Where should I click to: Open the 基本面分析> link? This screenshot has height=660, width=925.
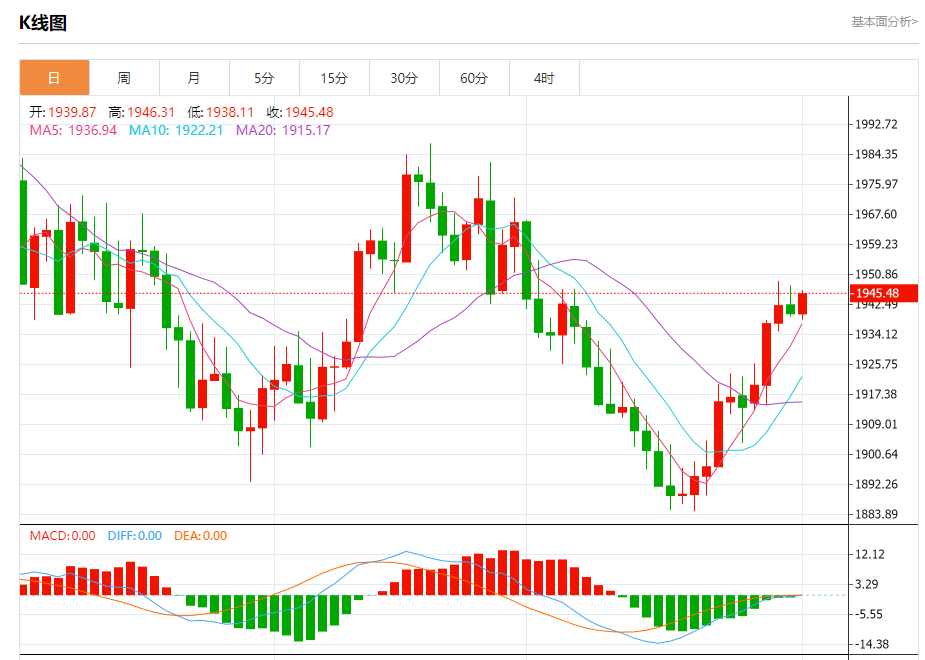[x=884, y=22]
